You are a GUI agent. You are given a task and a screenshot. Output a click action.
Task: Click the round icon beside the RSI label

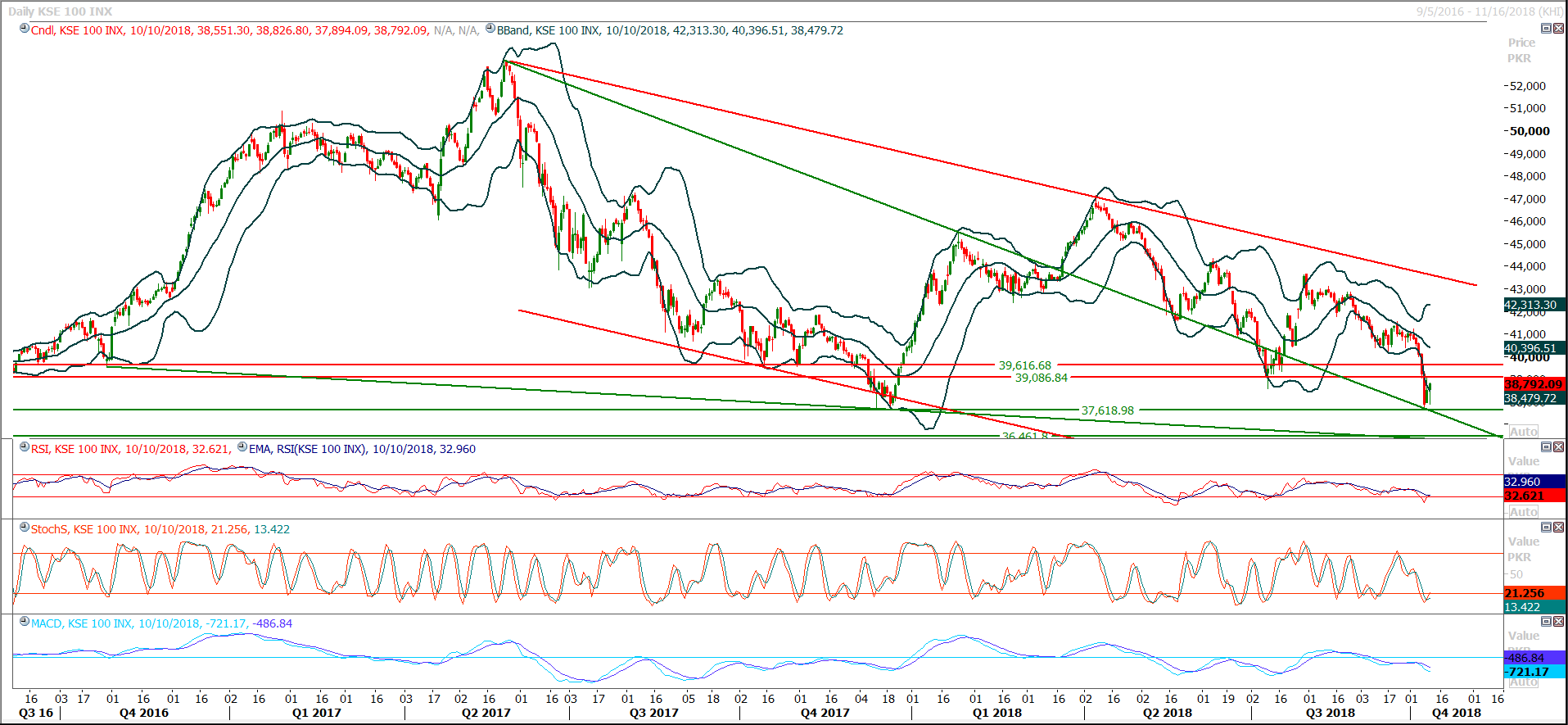pos(25,447)
